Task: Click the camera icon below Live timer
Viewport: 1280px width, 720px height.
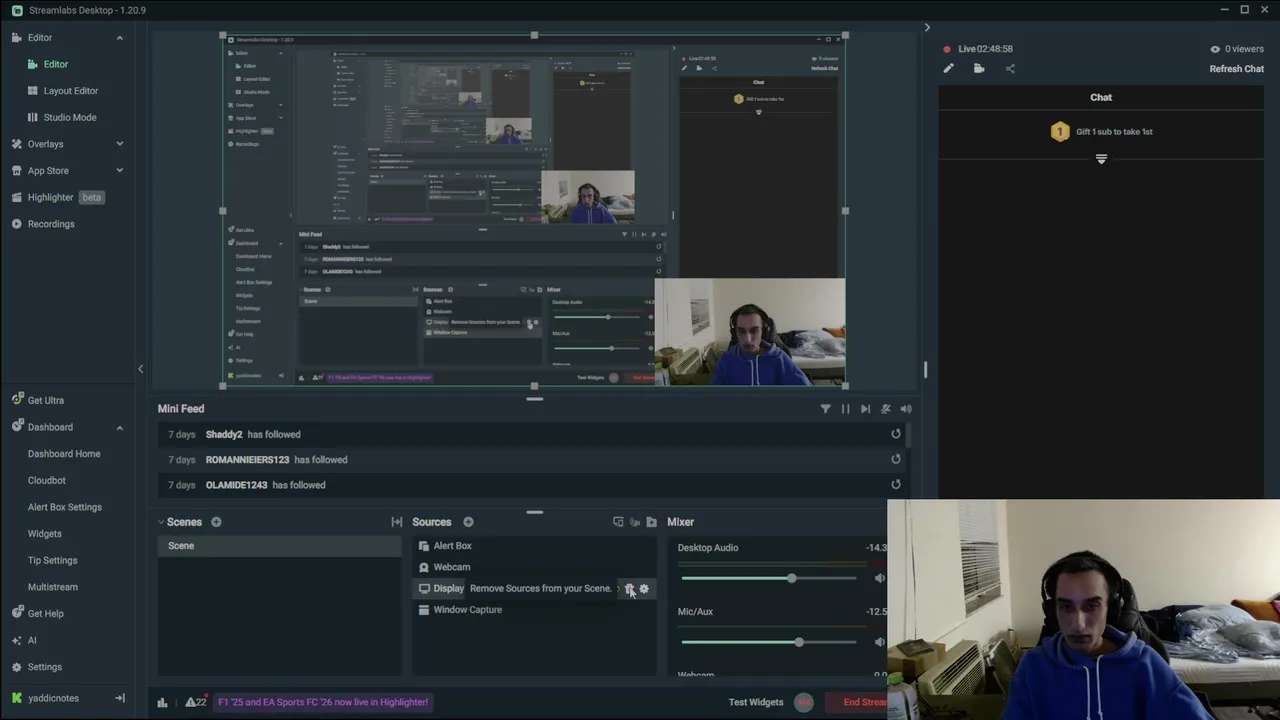Action: pyautogui.click(x=979, y=69)
